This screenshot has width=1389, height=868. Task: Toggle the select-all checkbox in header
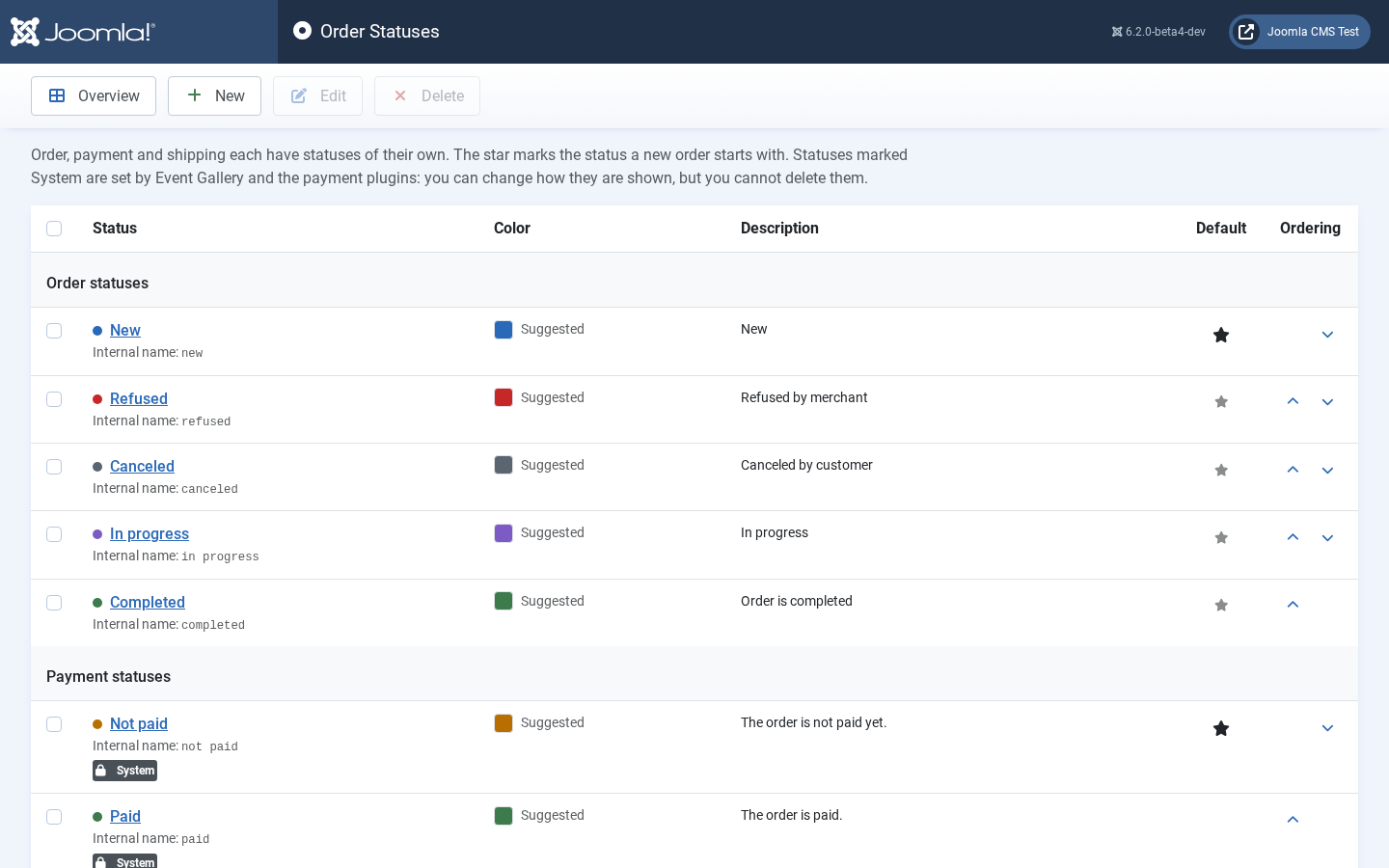tap(54, 229)
